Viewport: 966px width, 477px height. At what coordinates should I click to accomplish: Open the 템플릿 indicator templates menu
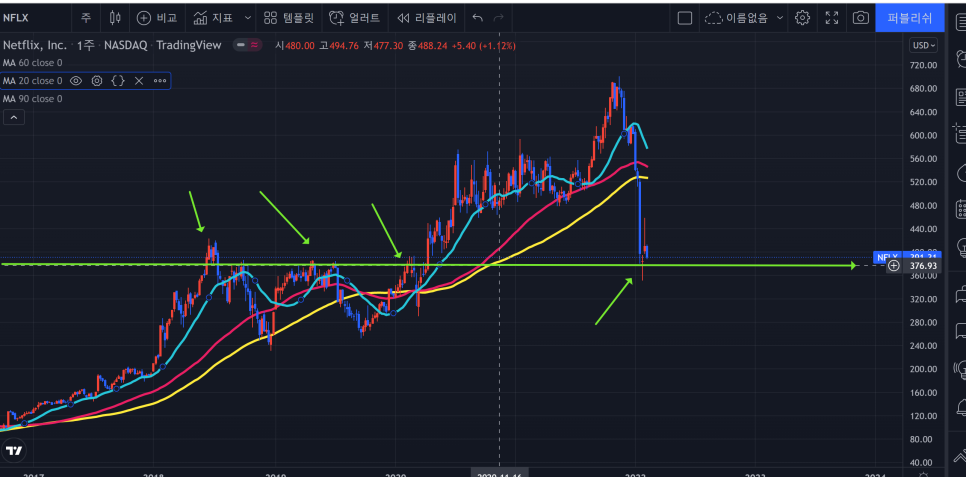(x=288, y=18)
